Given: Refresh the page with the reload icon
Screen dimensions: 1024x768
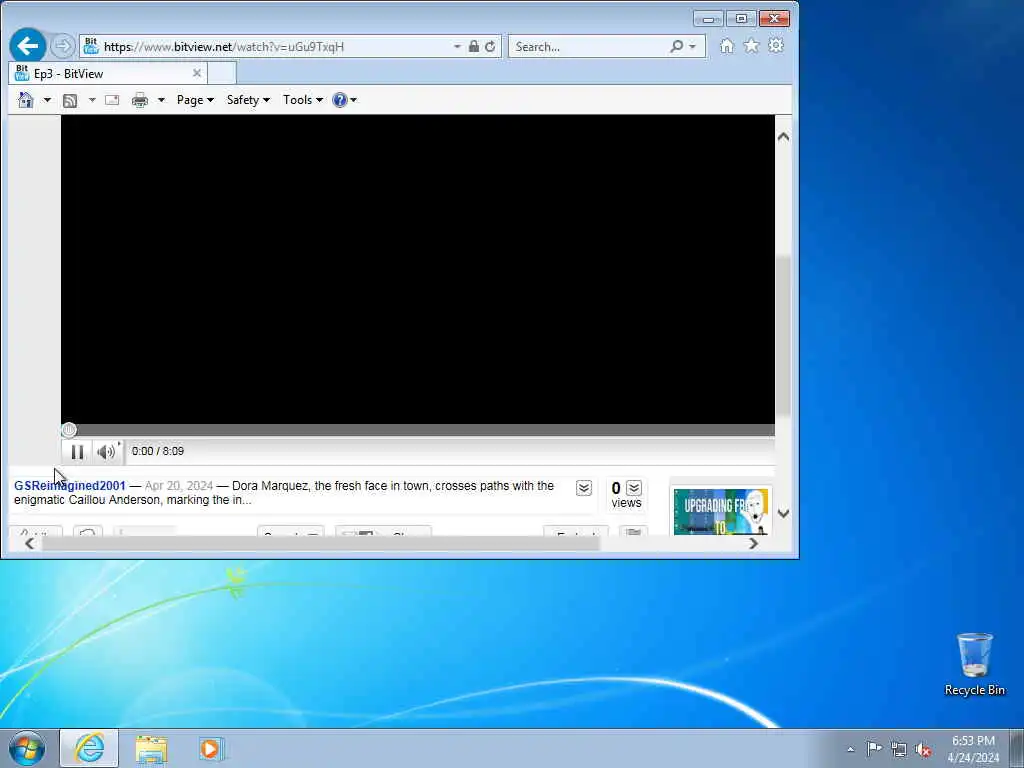Looking at the screenshot, I should coord(490,46).
